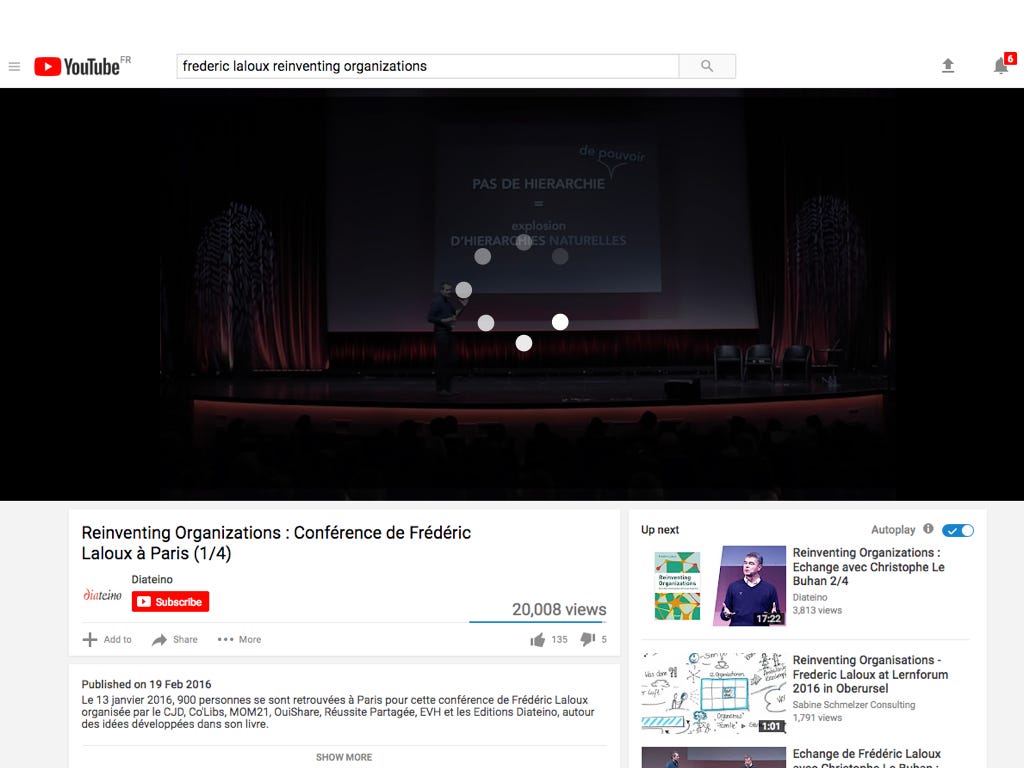Open 'Echange de Frédéric Laloux' video title

click(x=867, y=758)
